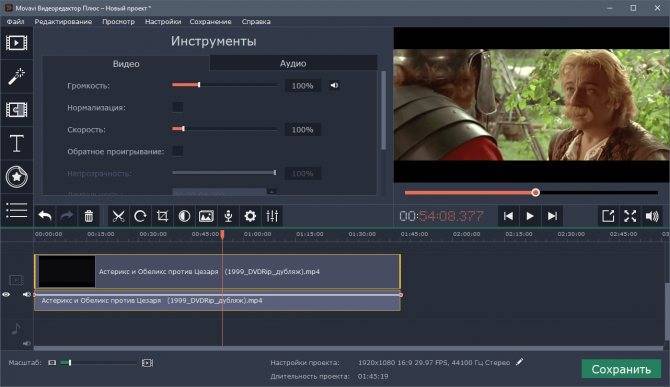Click the Непрозрачность 100% value field
Screen dimensions: 670x387
click(x=303, y=173)
